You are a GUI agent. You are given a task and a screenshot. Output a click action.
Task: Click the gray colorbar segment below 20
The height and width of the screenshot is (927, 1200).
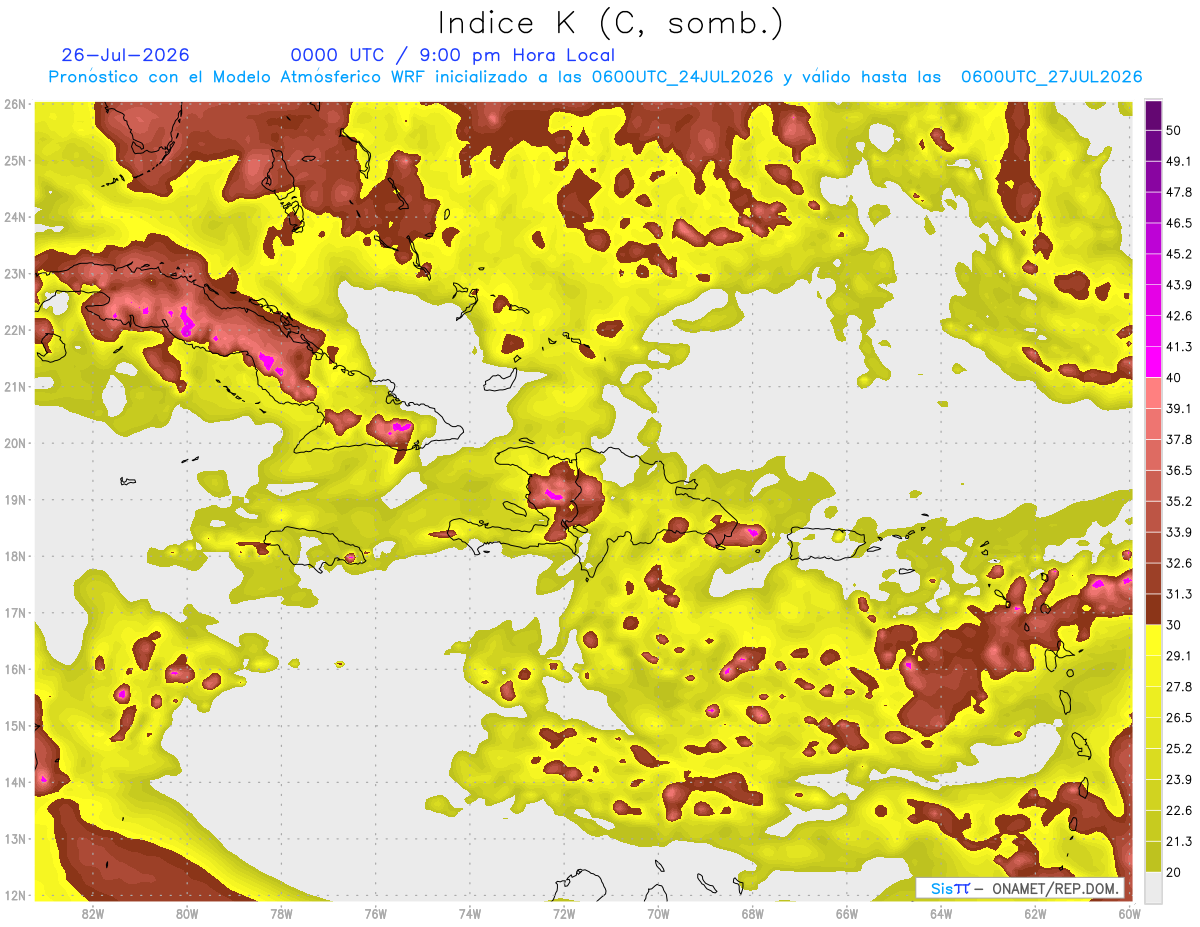point(1153,886)
